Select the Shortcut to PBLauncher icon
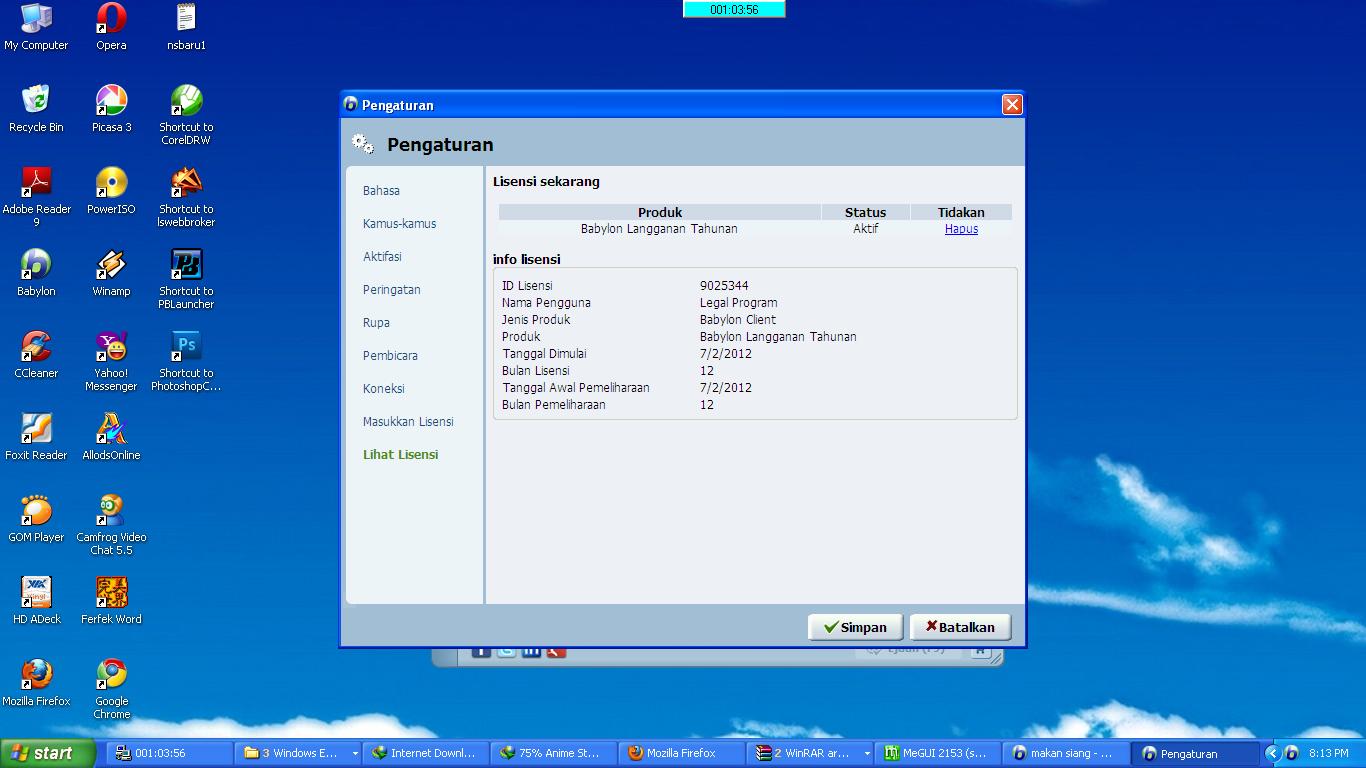The image size is (1366, 768). [x=186, y=279]
